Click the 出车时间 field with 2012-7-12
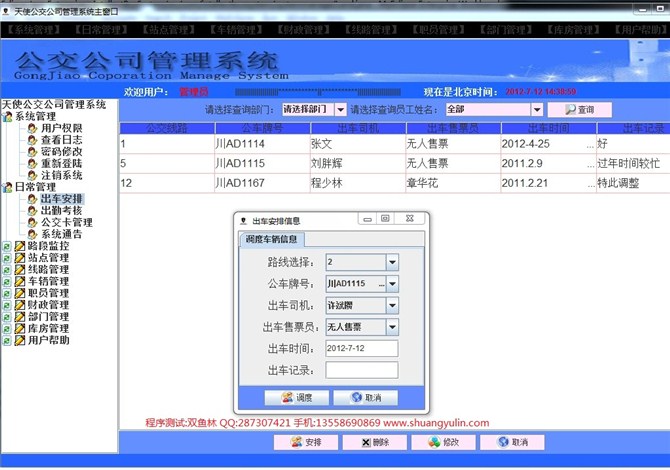Image resolution: width=670 pixels, height=470 pixels. click(x=362, y=348)
